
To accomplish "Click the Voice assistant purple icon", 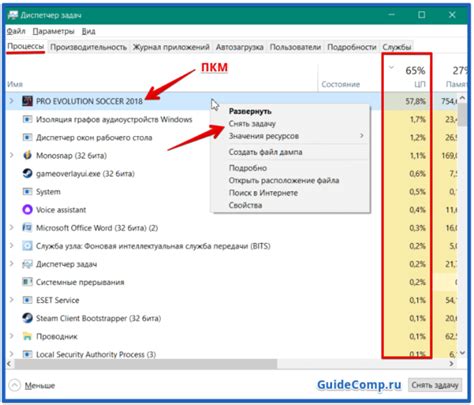I will [27, 210].
